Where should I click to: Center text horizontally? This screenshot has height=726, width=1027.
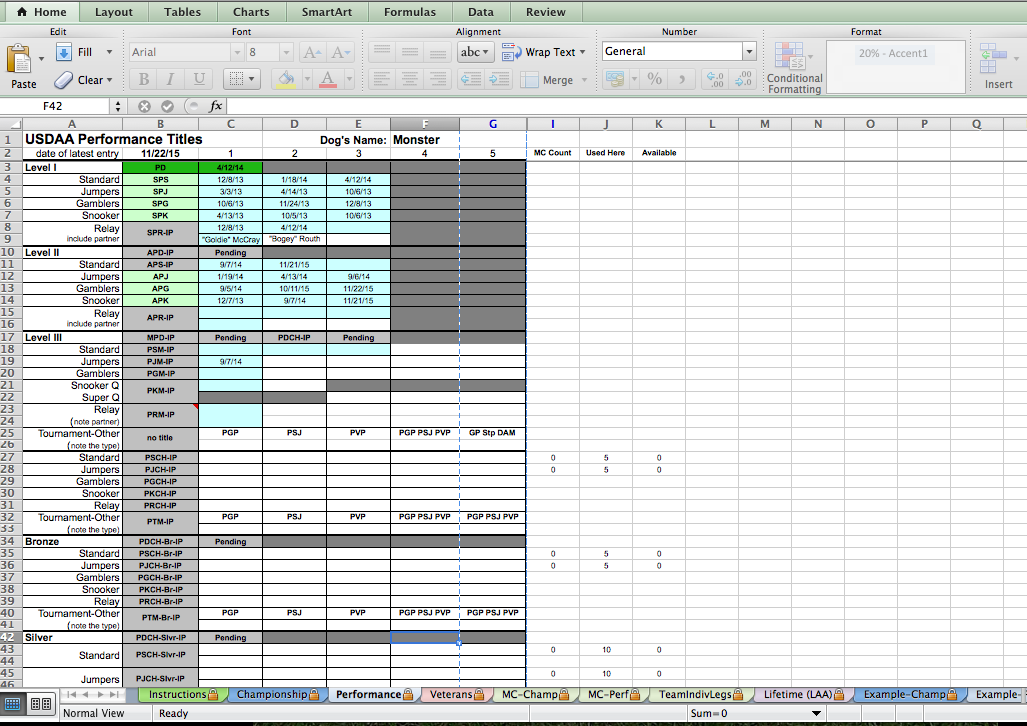point(410,80)
